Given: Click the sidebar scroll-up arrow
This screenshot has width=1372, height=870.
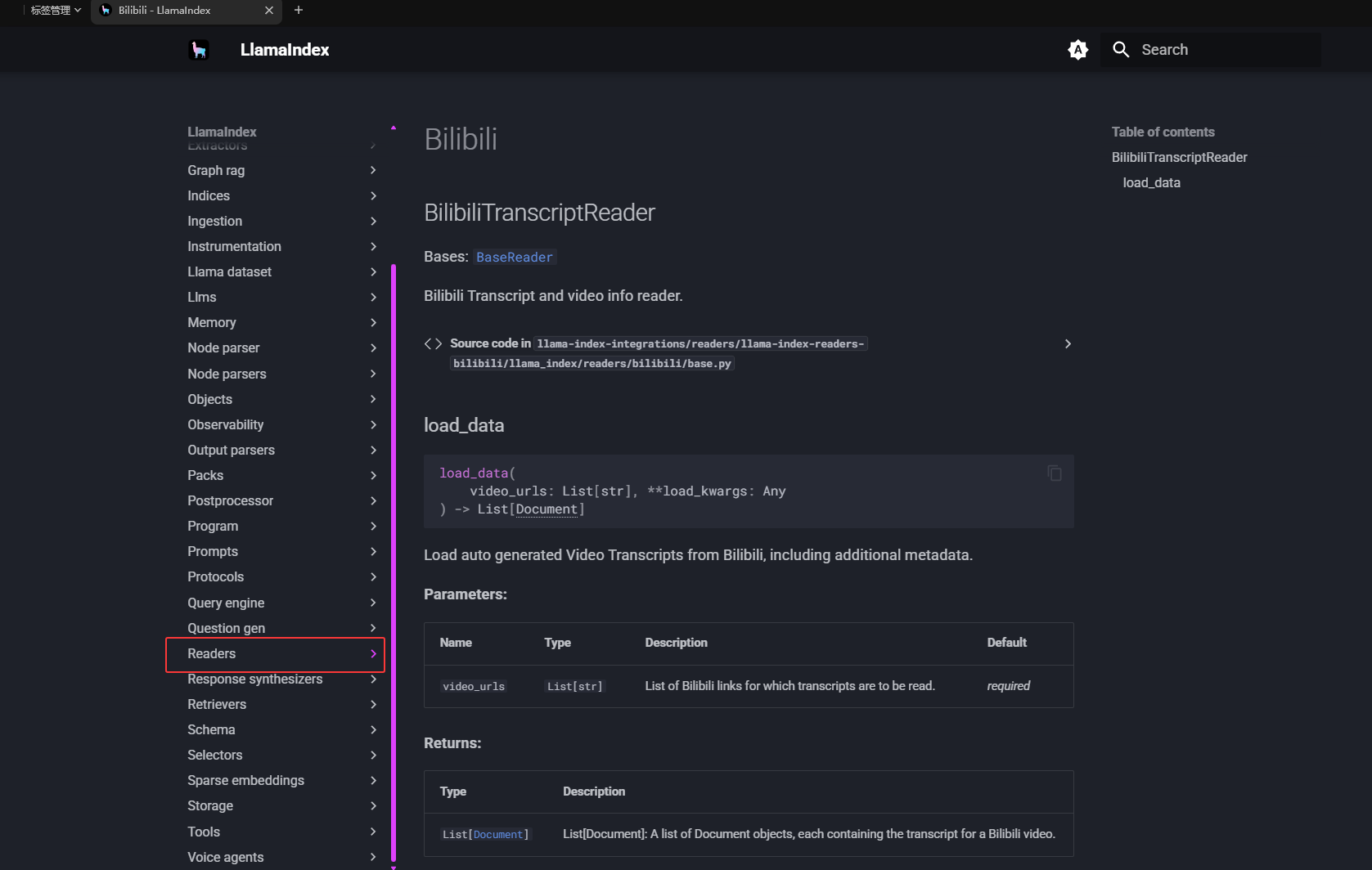Looking at the screenshot, I should [x=394, y=128].
